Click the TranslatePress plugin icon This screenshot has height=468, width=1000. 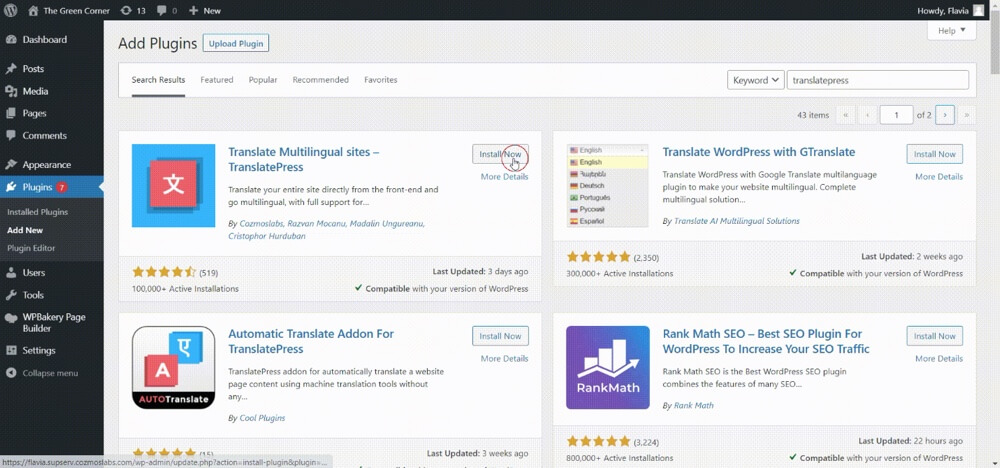coord(173,185)
